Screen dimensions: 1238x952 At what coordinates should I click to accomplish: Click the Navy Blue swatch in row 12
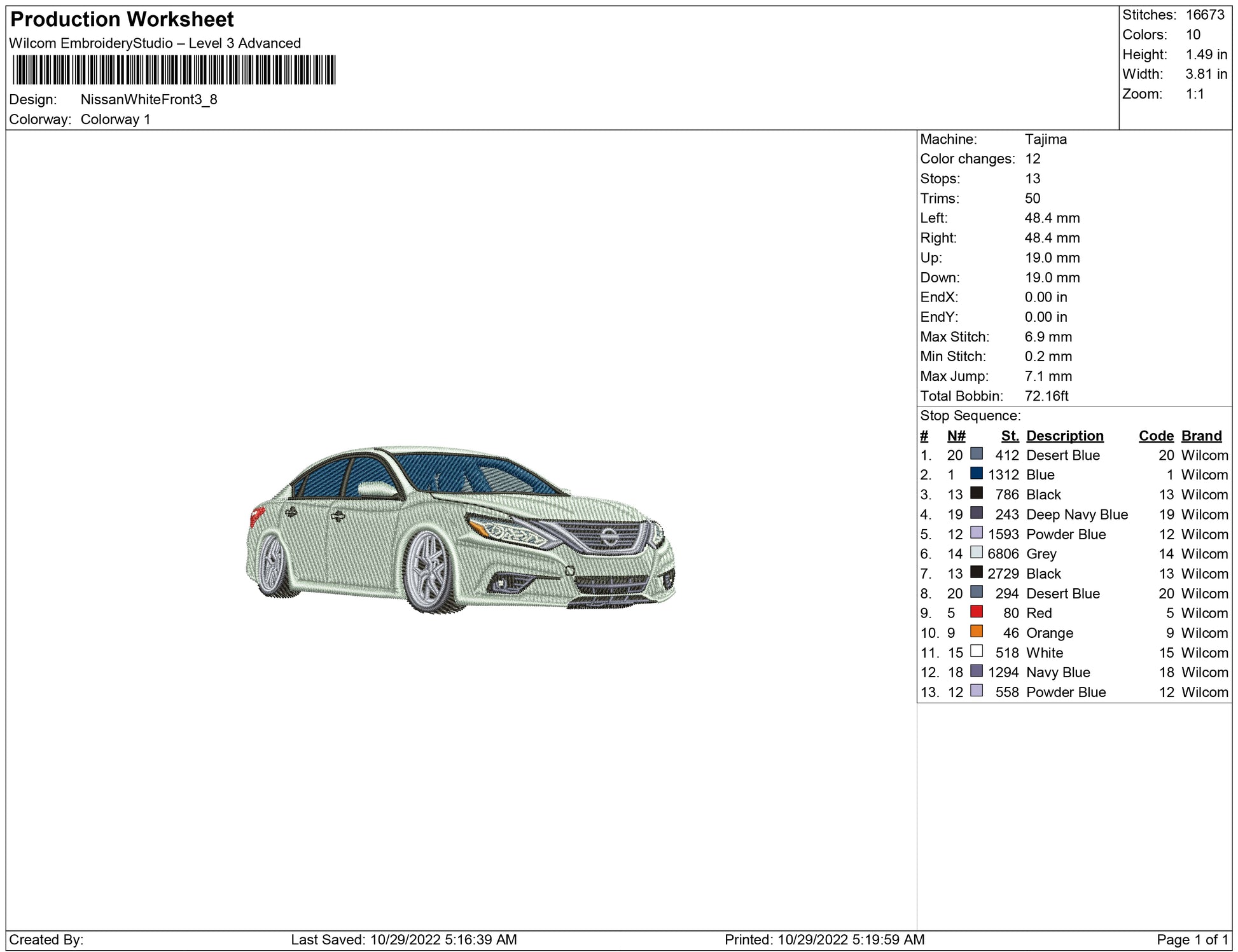click(x=976, y=671)
